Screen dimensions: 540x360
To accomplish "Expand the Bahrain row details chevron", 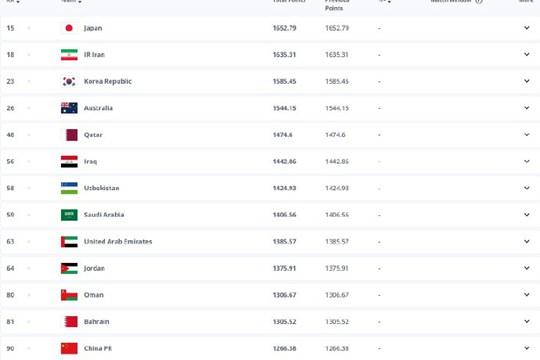I will [x=527, y=321].
